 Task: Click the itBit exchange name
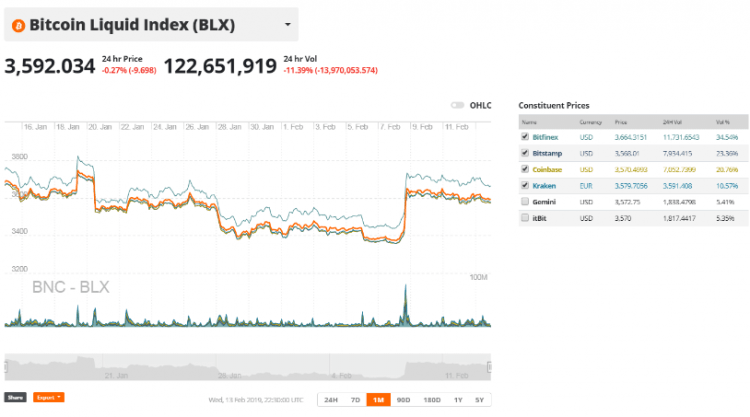pos(540,219)
